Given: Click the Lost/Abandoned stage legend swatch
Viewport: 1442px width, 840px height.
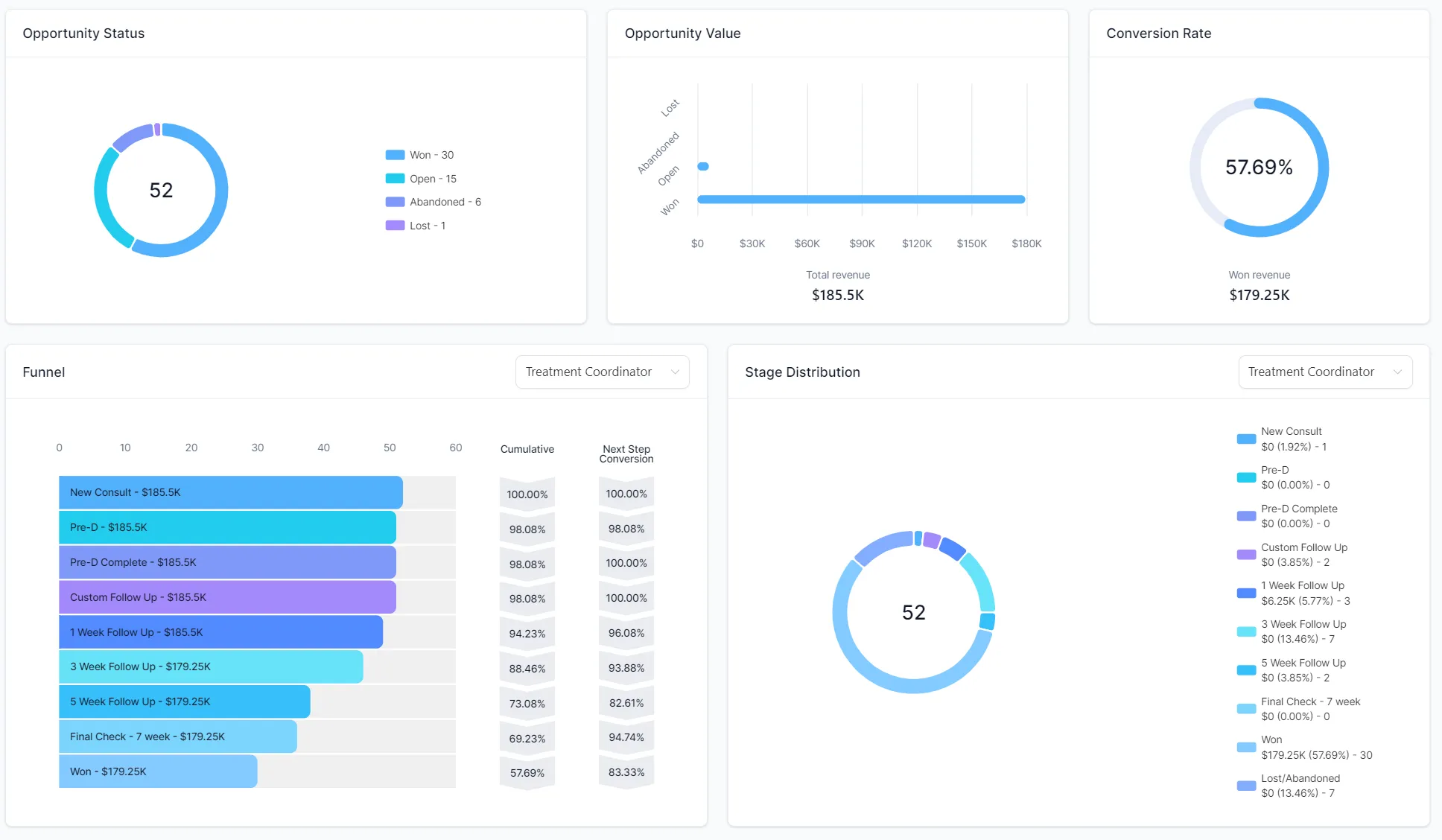Looking at the screenshot, I should point(1246,786).
